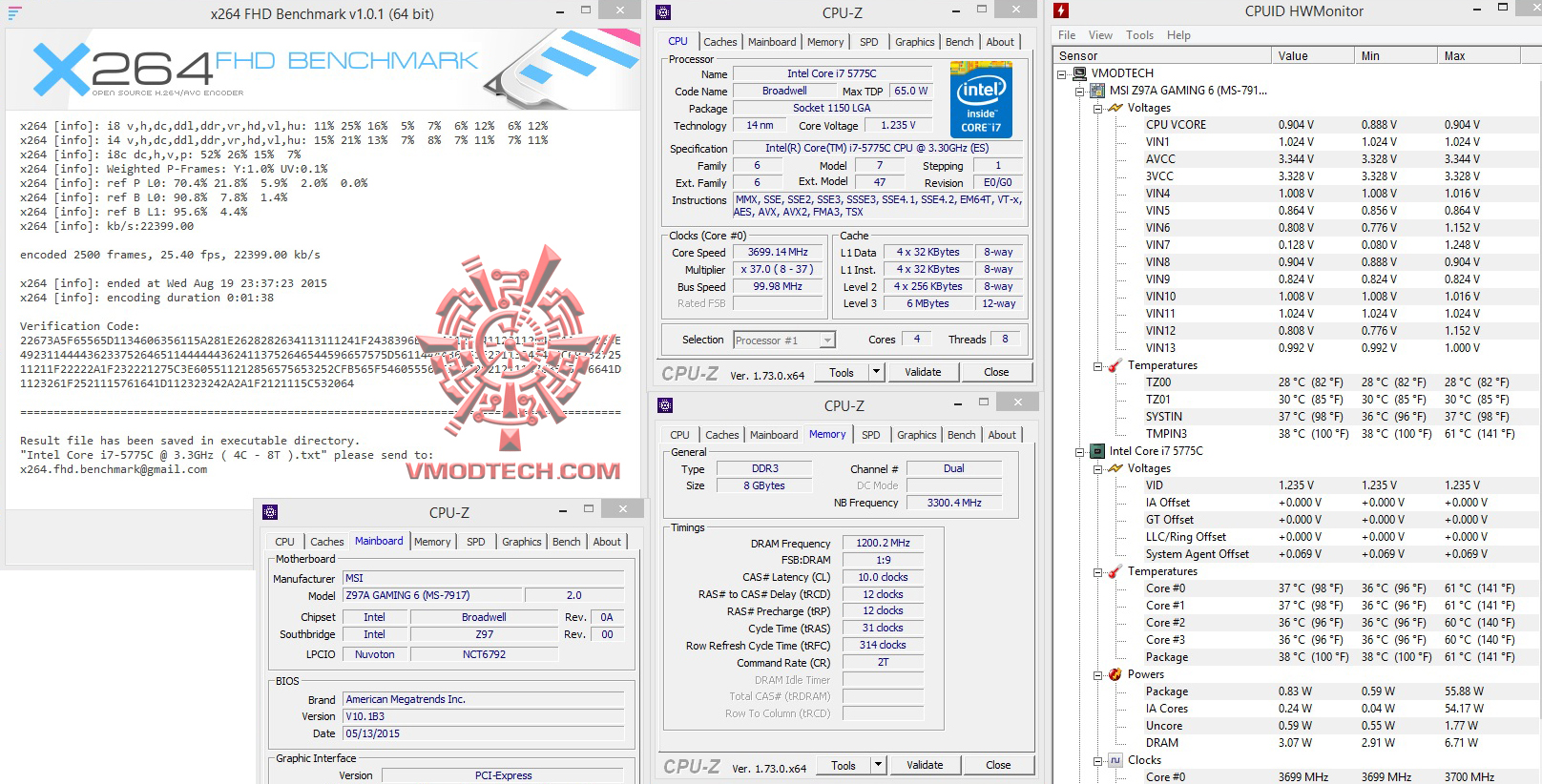The height and width of the screenshot is (784, 1542).
Task: Click the Intel Core i7 inside logo
Action: pyautogui.click(x=981, y=99)
